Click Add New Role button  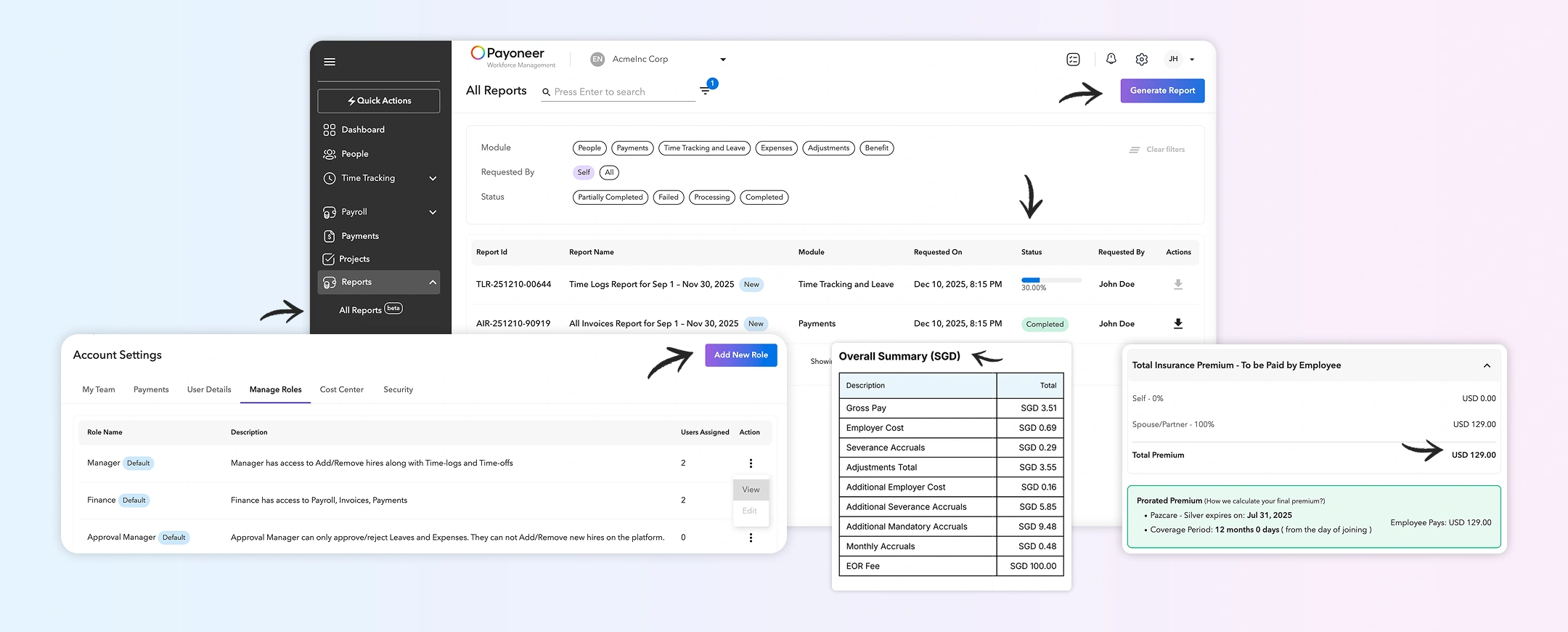[x=741, y=355]
